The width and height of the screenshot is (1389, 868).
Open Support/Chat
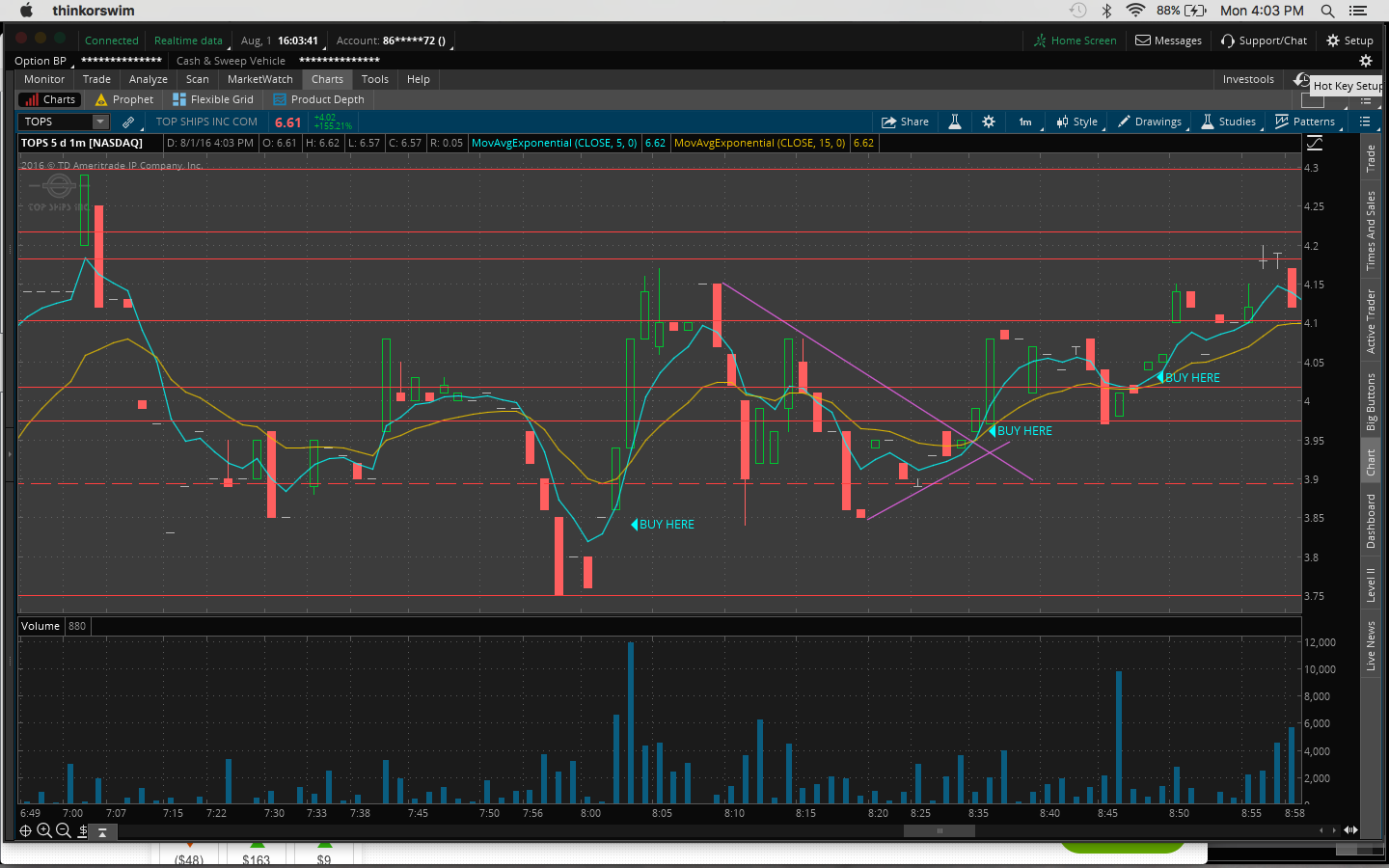coord(1264,41)
